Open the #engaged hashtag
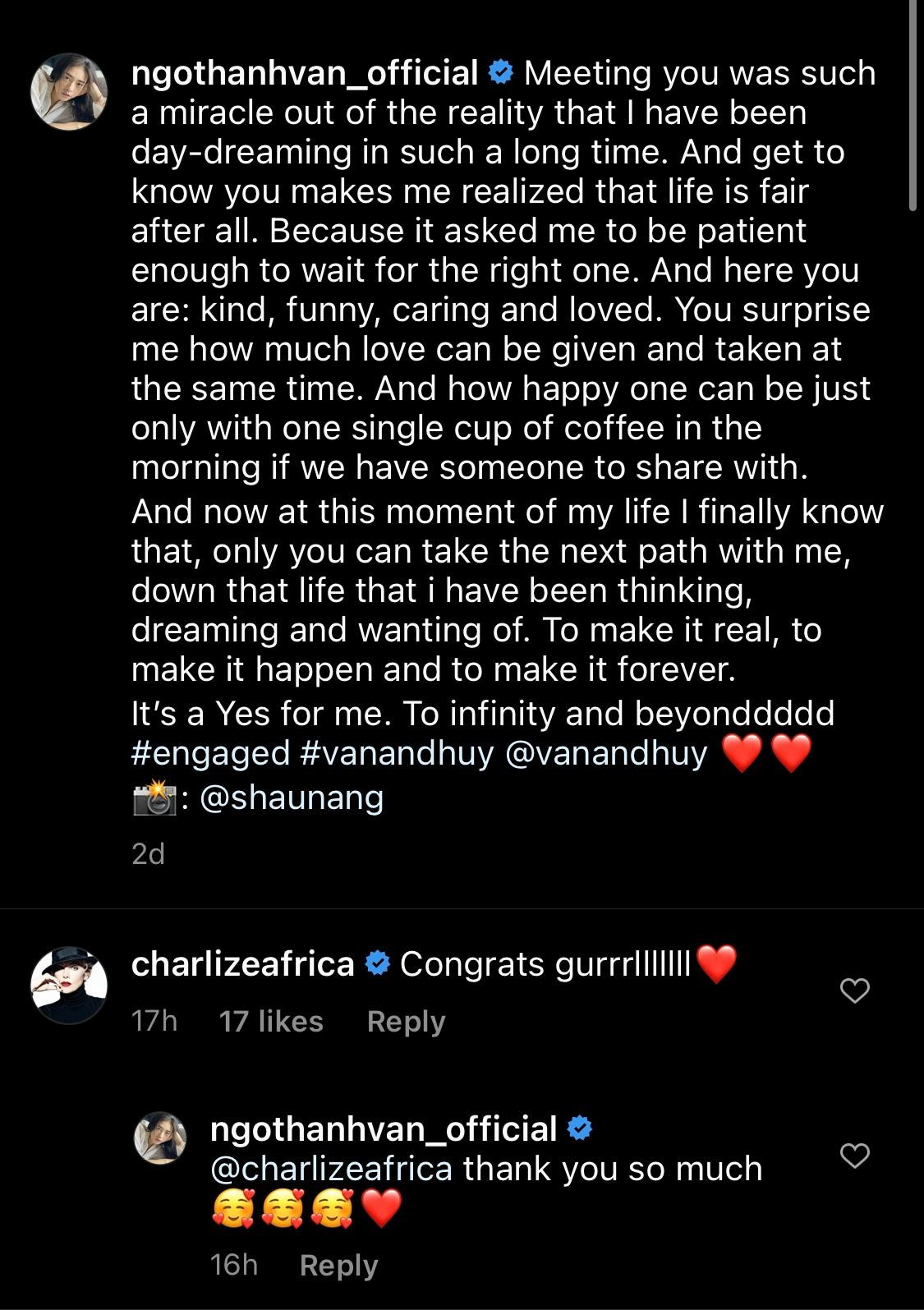The height and width of the screenshot is (1310, 924). coord(210,753)
